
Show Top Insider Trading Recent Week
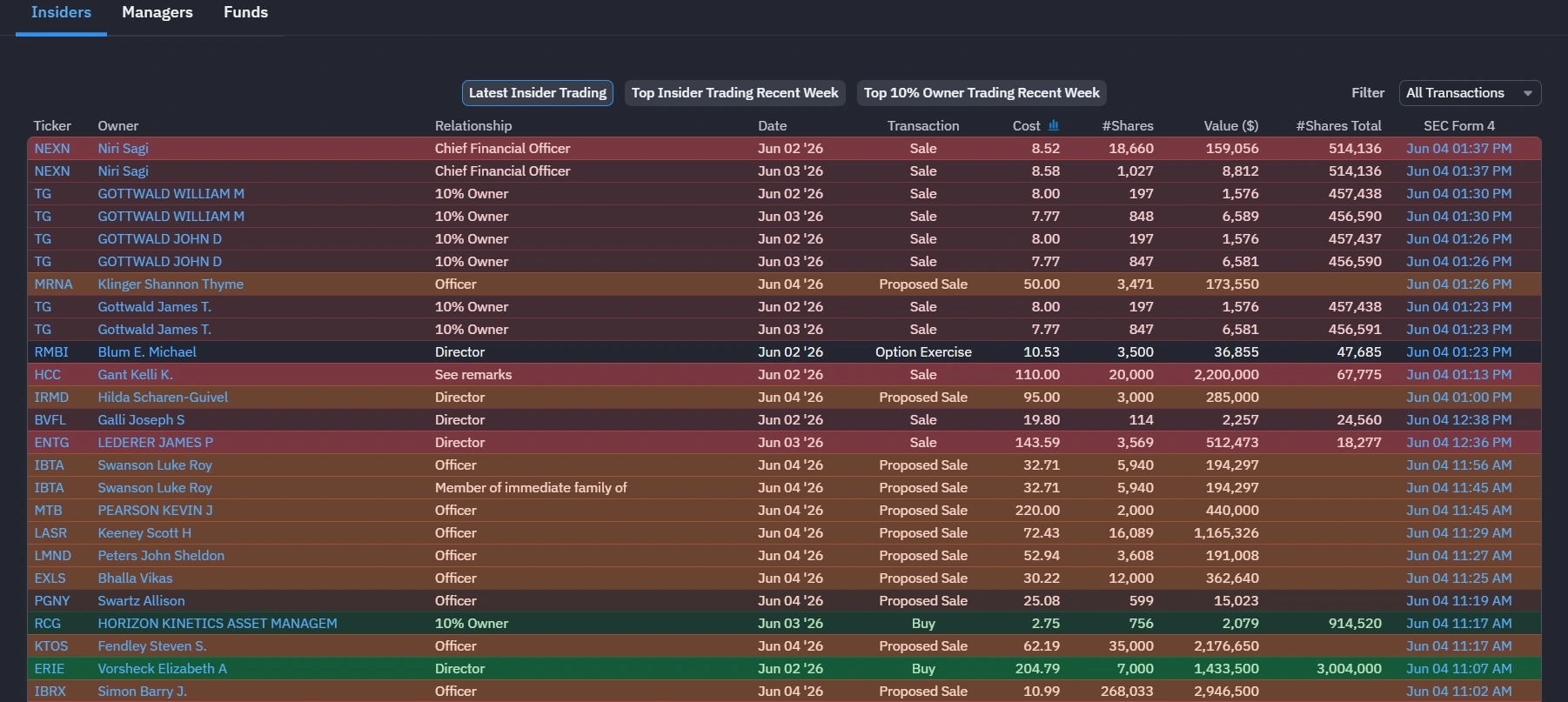coord(735,93)
